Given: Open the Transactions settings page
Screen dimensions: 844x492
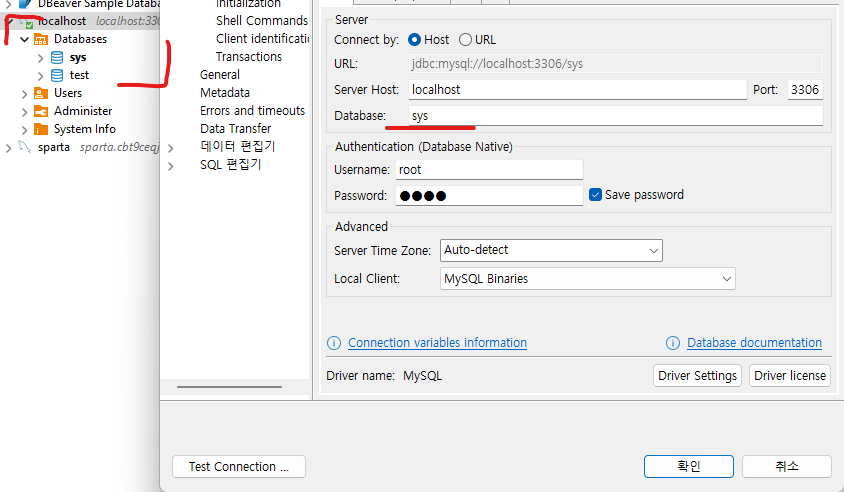Looking at the screenshot, I should click(x=249, y=57).
